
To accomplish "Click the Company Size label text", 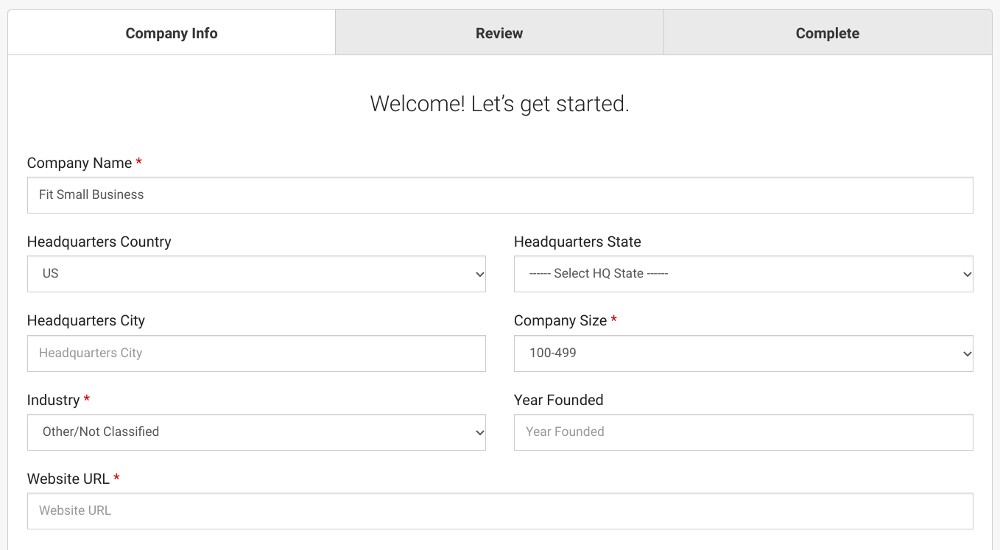I will point(560,321).
